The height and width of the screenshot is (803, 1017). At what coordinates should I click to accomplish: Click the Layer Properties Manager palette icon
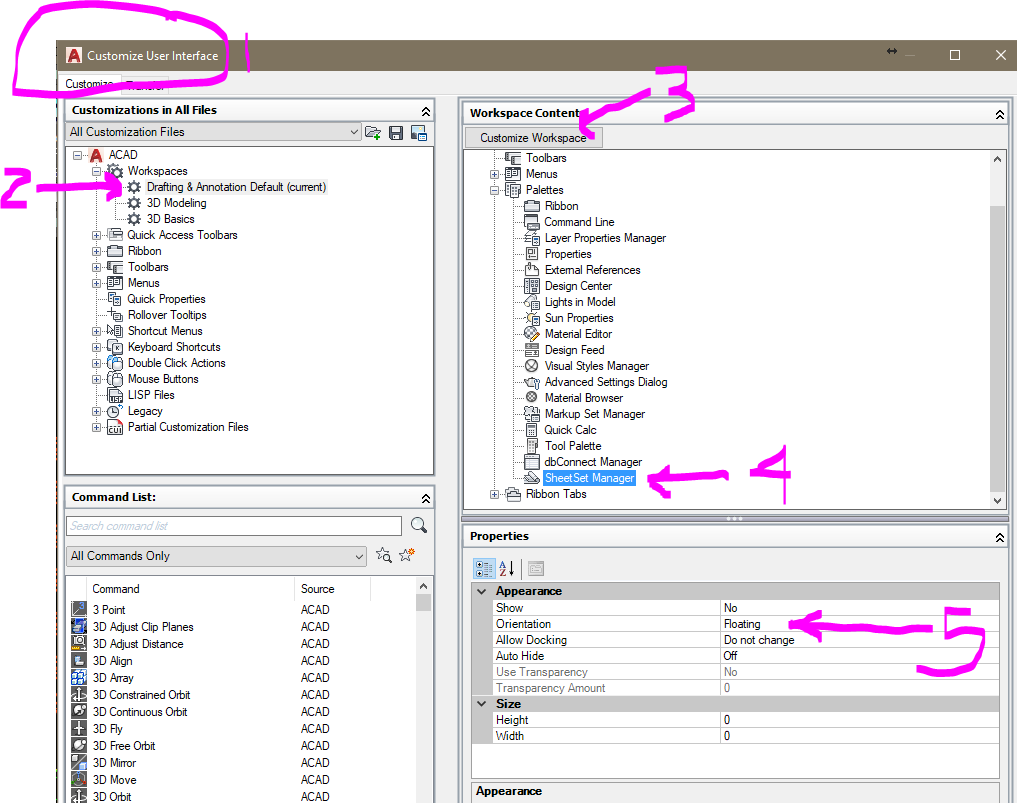531,237
